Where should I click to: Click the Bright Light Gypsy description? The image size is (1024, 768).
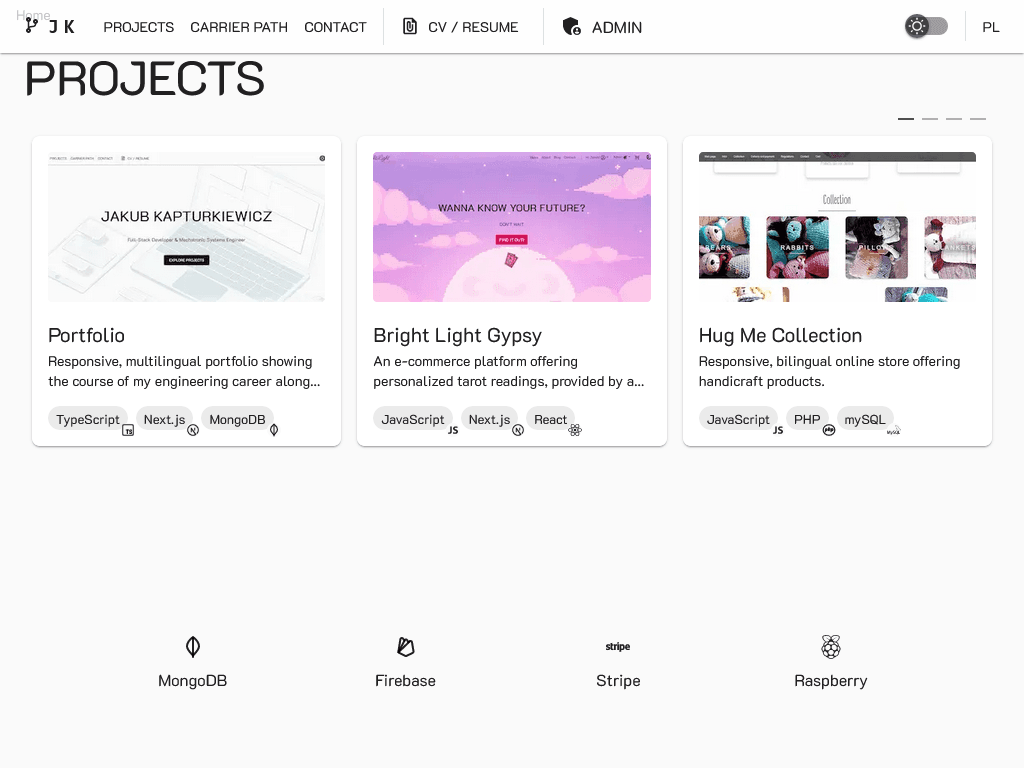pos(509,371)
